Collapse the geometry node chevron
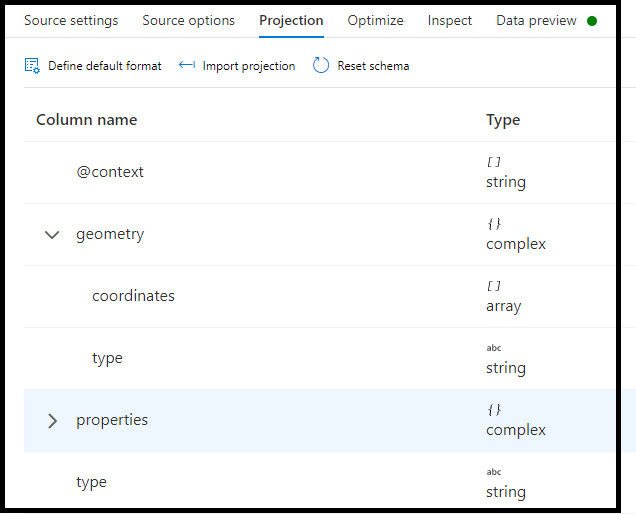This screenshot has height=514, width=636. 53,235
